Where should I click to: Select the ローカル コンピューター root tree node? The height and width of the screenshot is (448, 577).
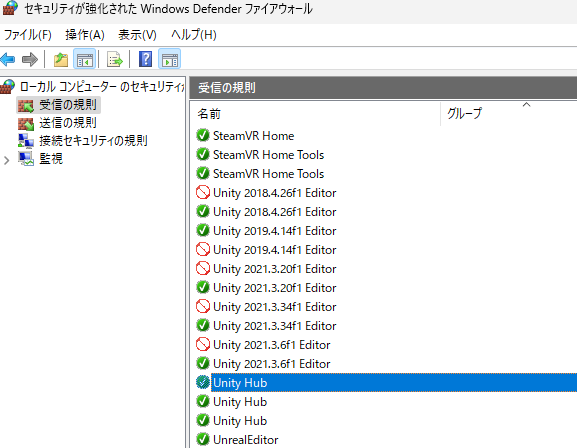[x=102, y=87]
